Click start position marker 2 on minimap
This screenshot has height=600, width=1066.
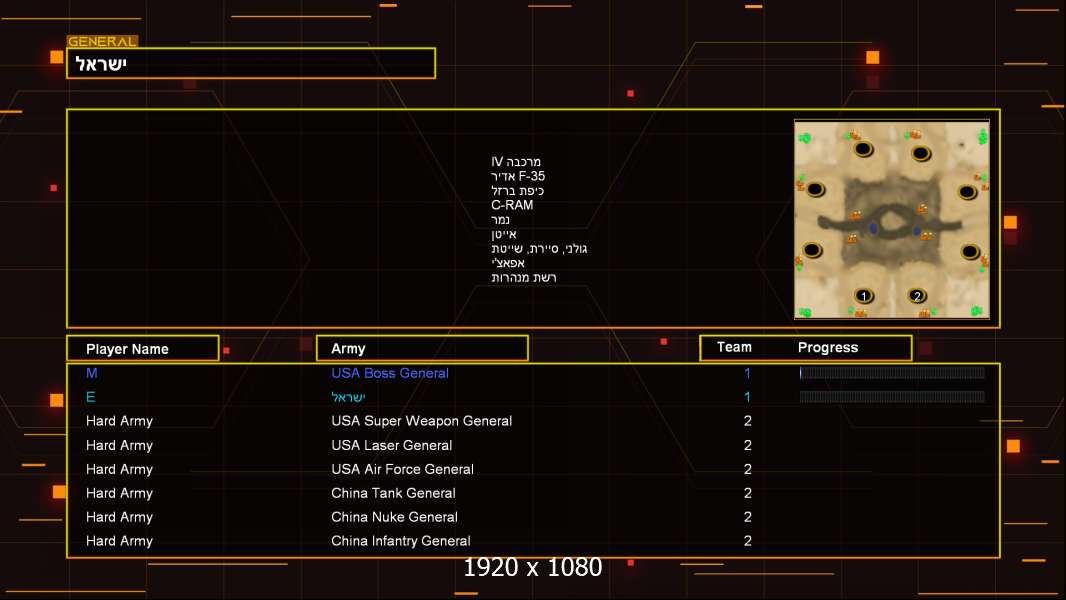pyautogui.click(x=917, y=296)
